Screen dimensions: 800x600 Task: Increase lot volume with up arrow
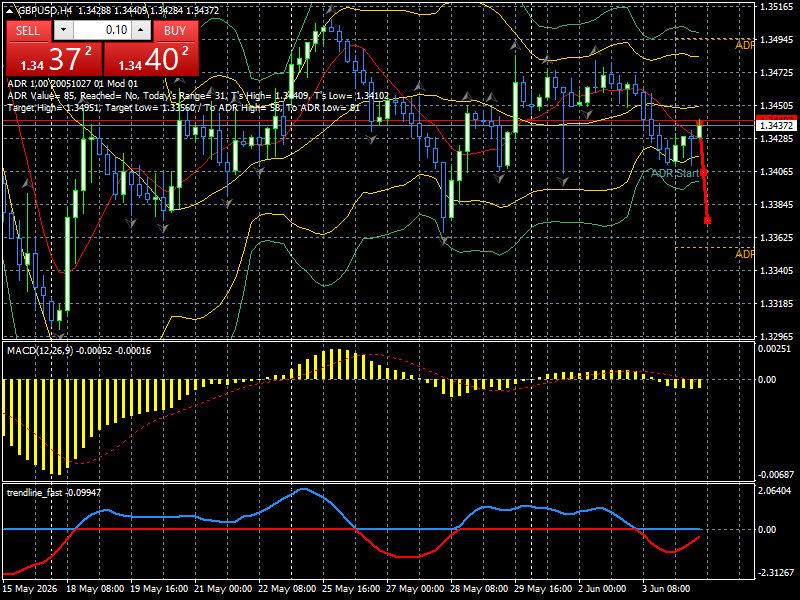coord(141,30)
